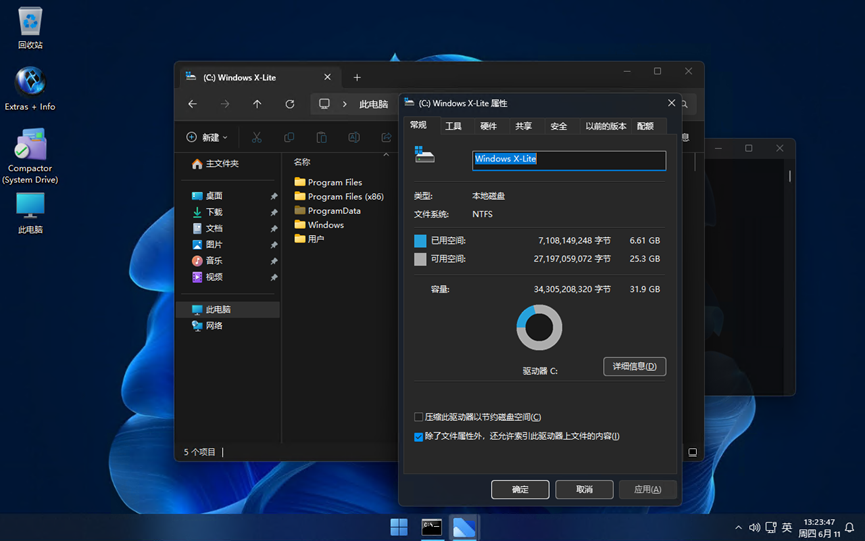Click the Share toolbar icon

pos(386,137)
